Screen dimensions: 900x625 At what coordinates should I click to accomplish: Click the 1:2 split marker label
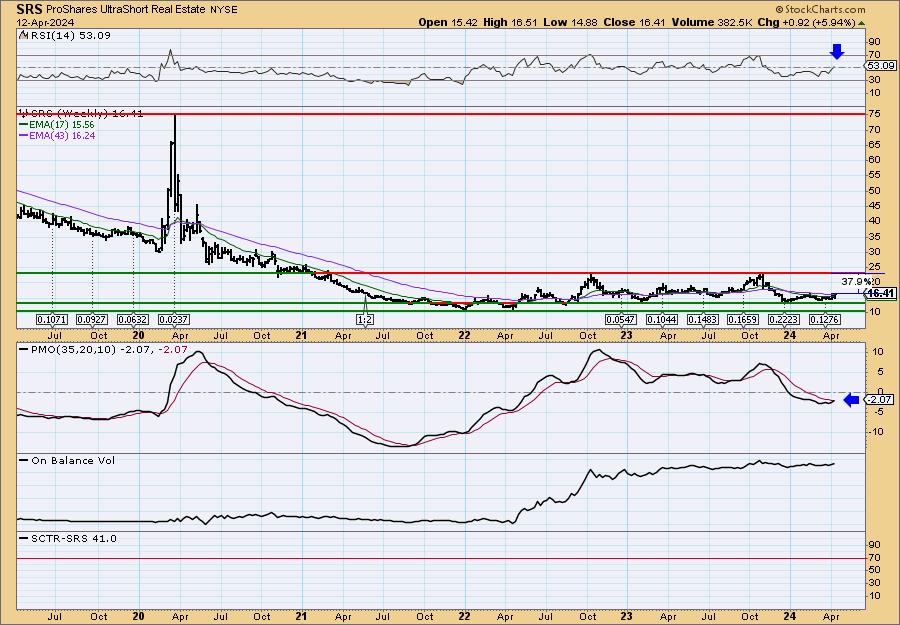pyautogui.click(x=364, y=319)
